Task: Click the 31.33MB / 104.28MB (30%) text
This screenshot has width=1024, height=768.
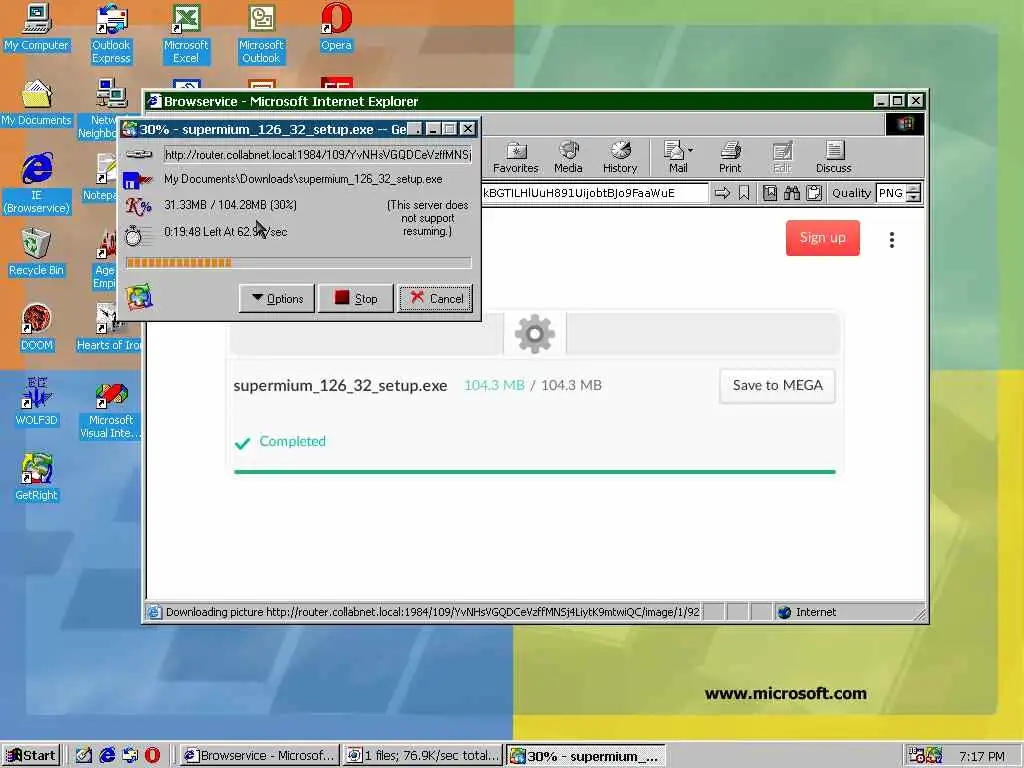Action: coord(231,205)
